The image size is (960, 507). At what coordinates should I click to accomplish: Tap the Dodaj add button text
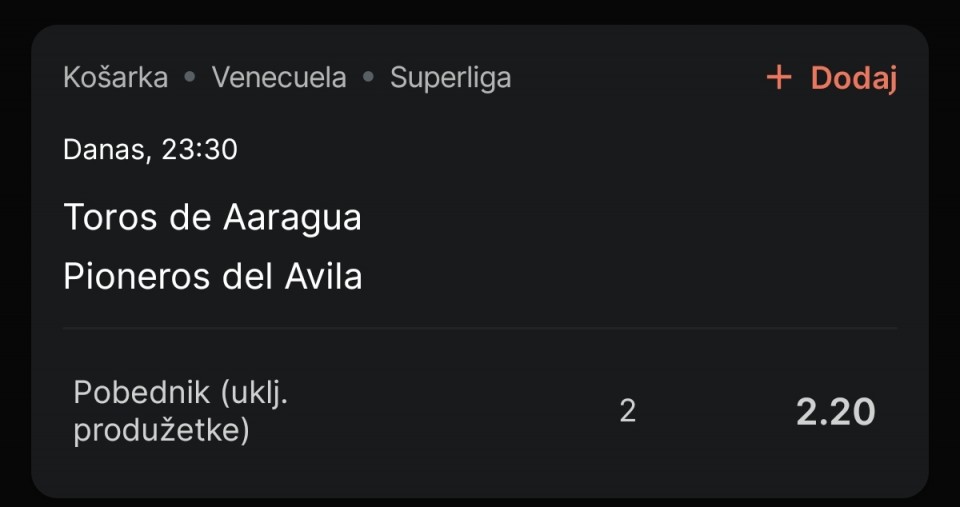pos(853,79)
